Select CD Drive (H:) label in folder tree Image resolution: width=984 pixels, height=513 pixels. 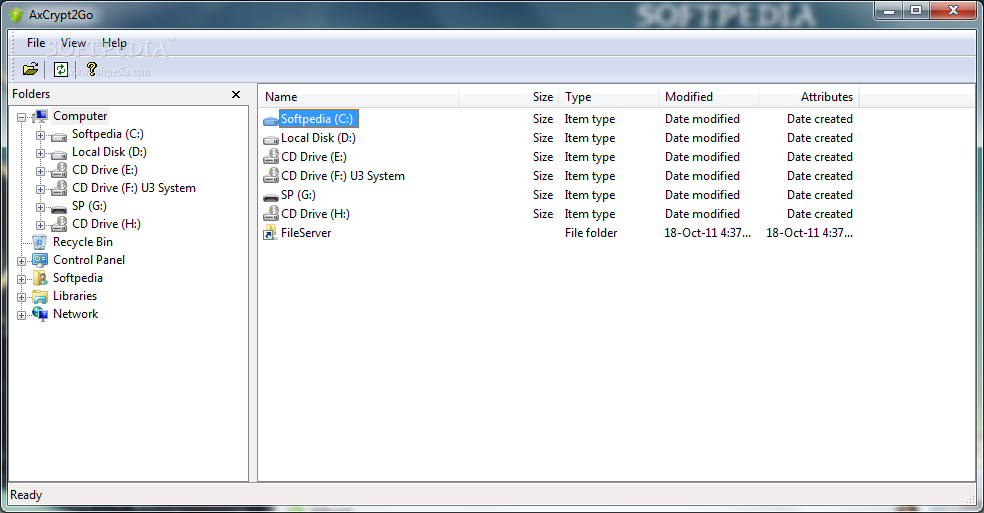pyautogui.click(x=106, y=224)
